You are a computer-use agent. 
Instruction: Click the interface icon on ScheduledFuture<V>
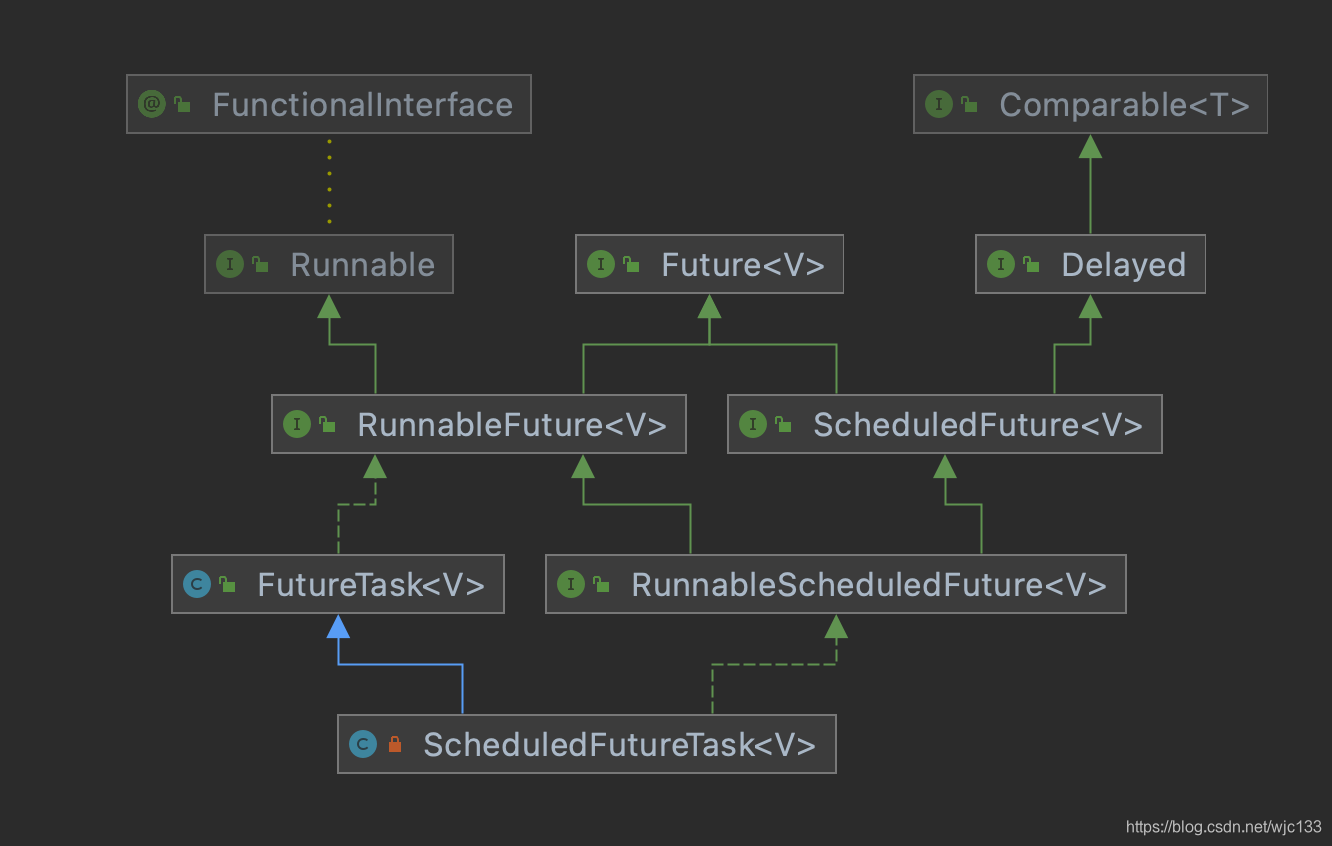coord(753,424)
